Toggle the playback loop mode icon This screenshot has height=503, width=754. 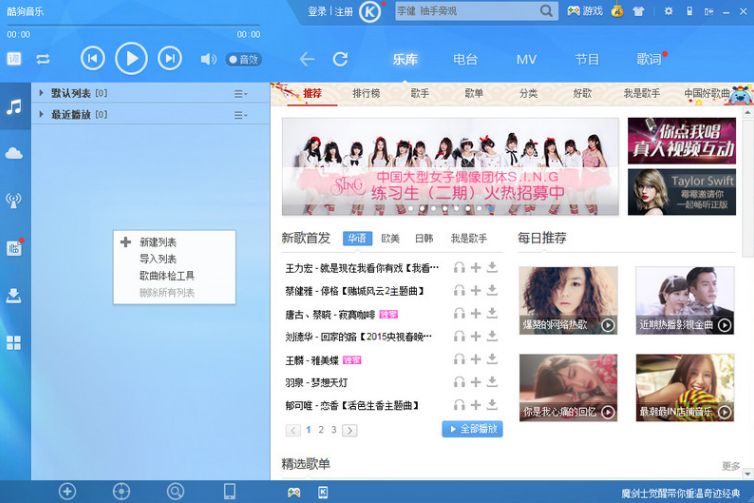[x=43, y=59]
